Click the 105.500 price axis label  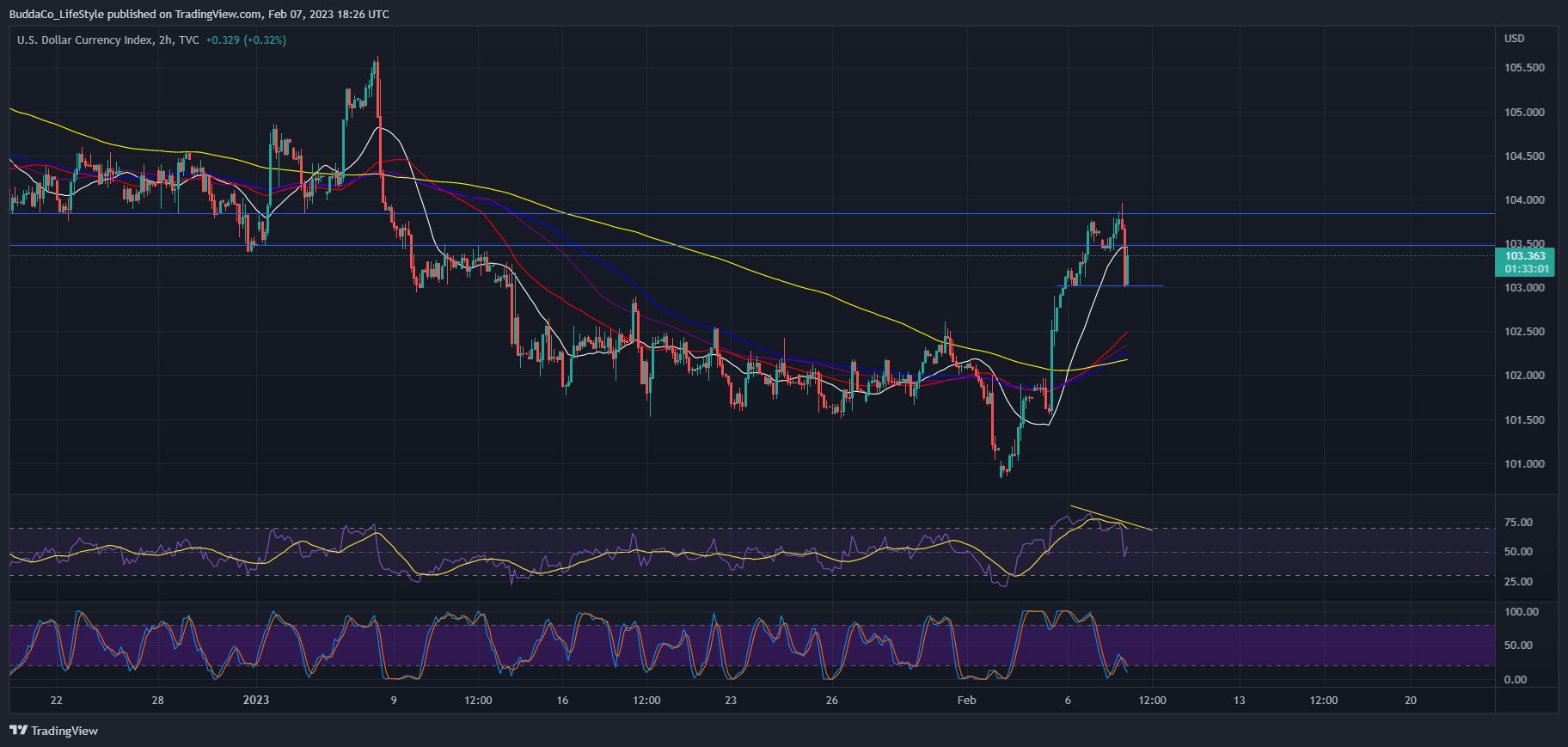1524,68
